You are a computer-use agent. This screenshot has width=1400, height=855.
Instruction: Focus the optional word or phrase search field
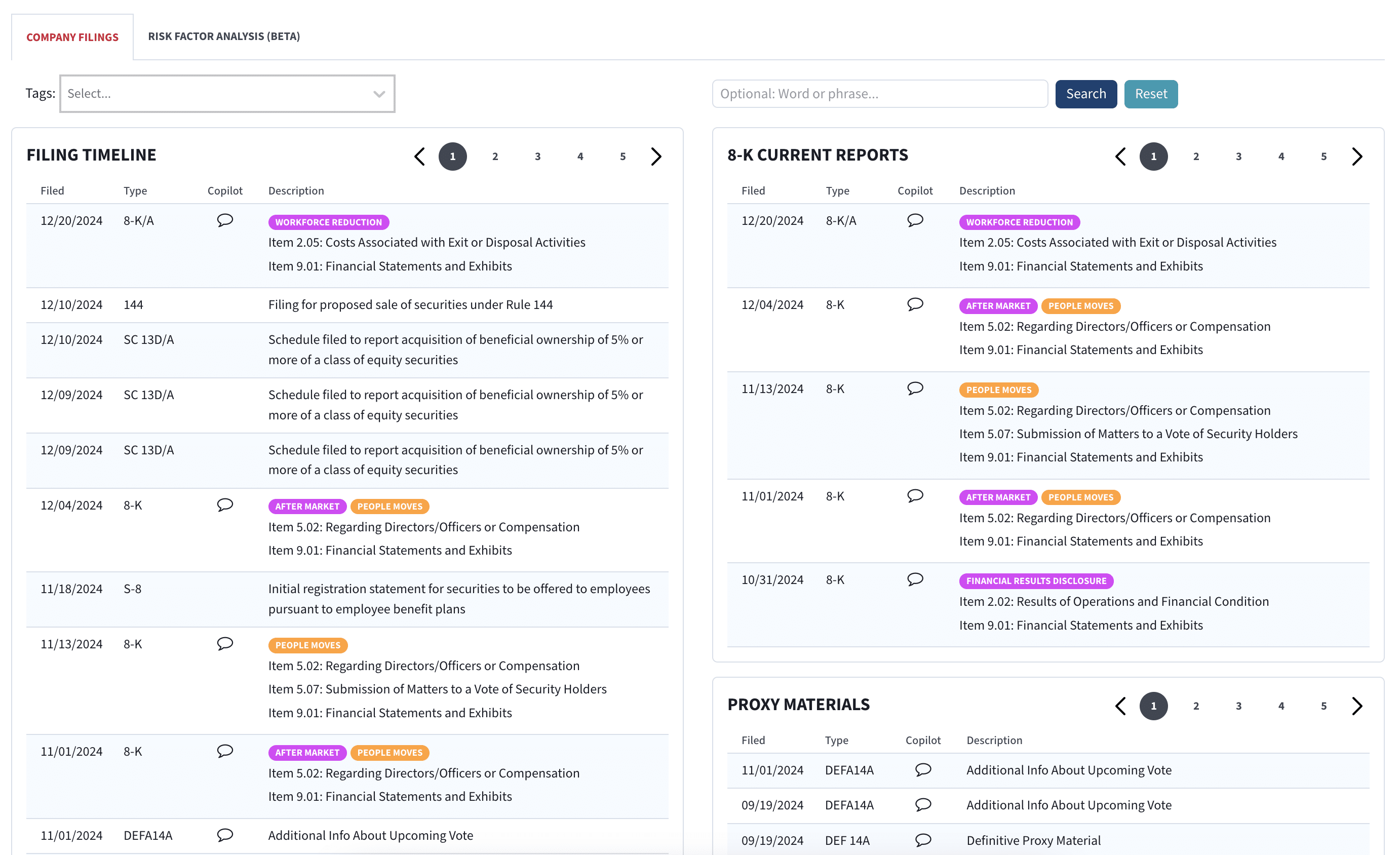tap(879, 94)
